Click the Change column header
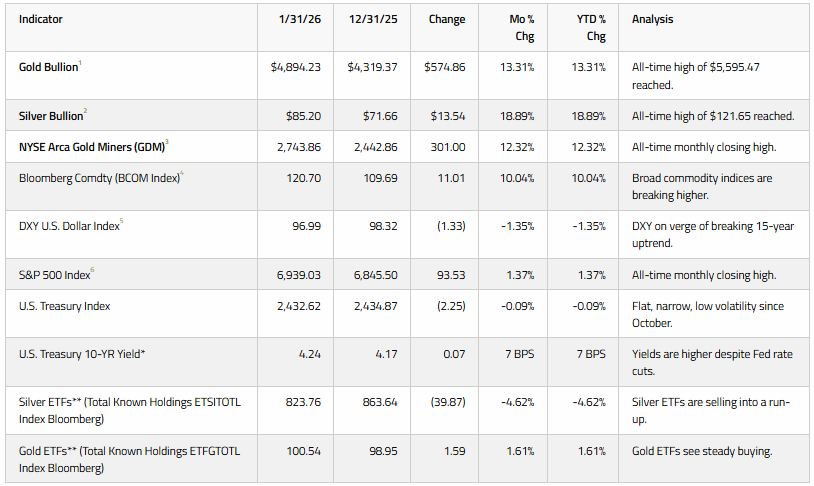The height and width of the screenshot is (486, 814). [x=446, y=19]
